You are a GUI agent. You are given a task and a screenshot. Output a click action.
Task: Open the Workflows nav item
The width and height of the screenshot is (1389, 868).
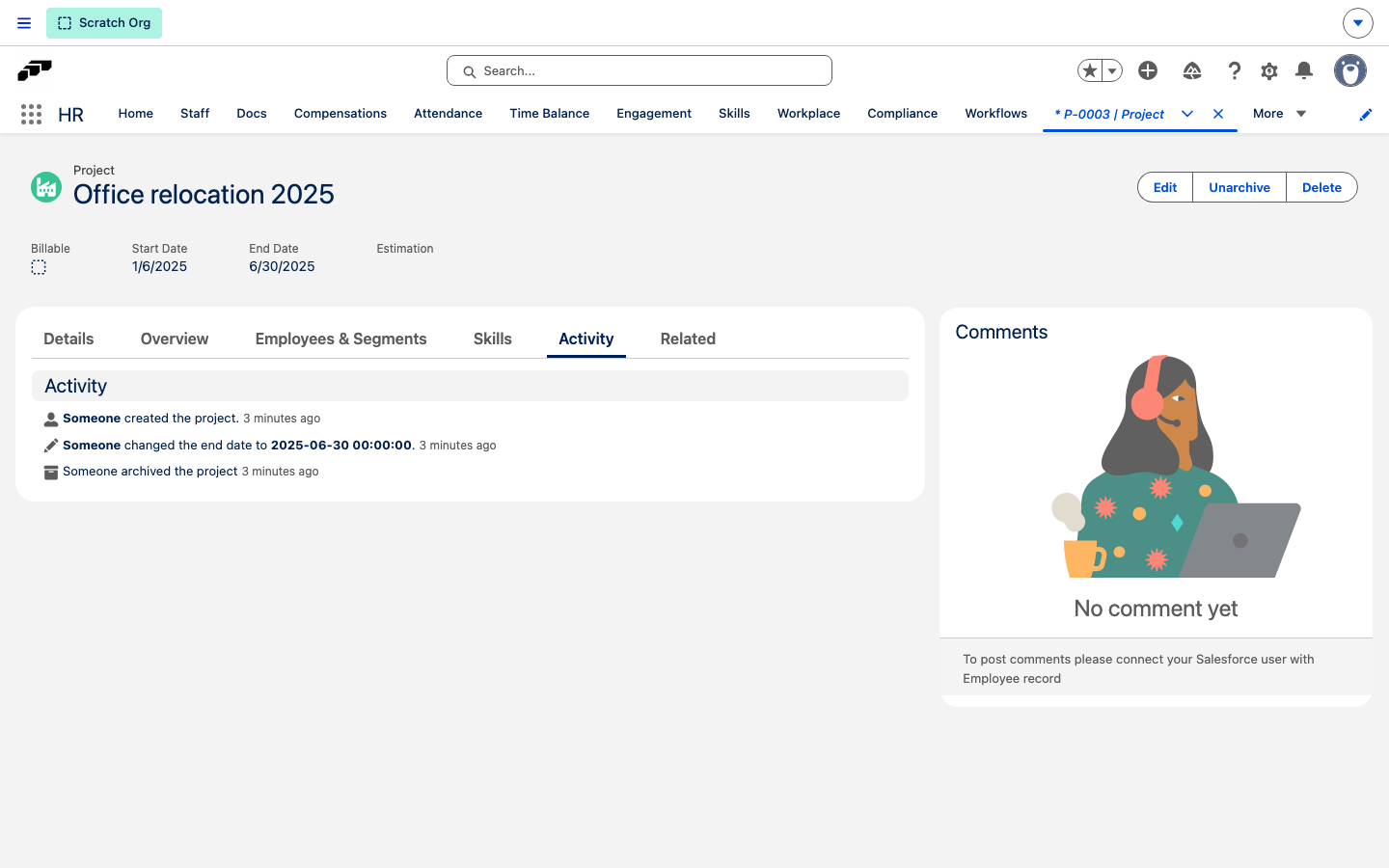pyautogui.click(x=996, y=114)
